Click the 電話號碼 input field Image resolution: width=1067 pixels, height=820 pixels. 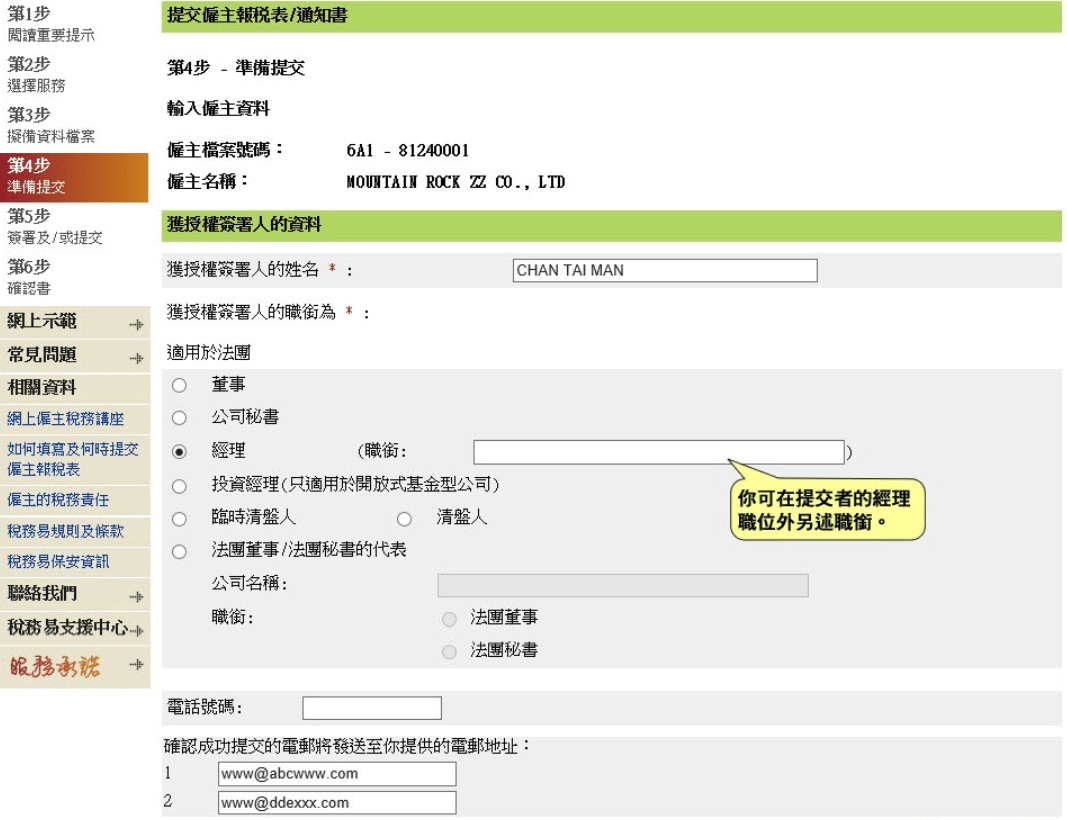372,708
